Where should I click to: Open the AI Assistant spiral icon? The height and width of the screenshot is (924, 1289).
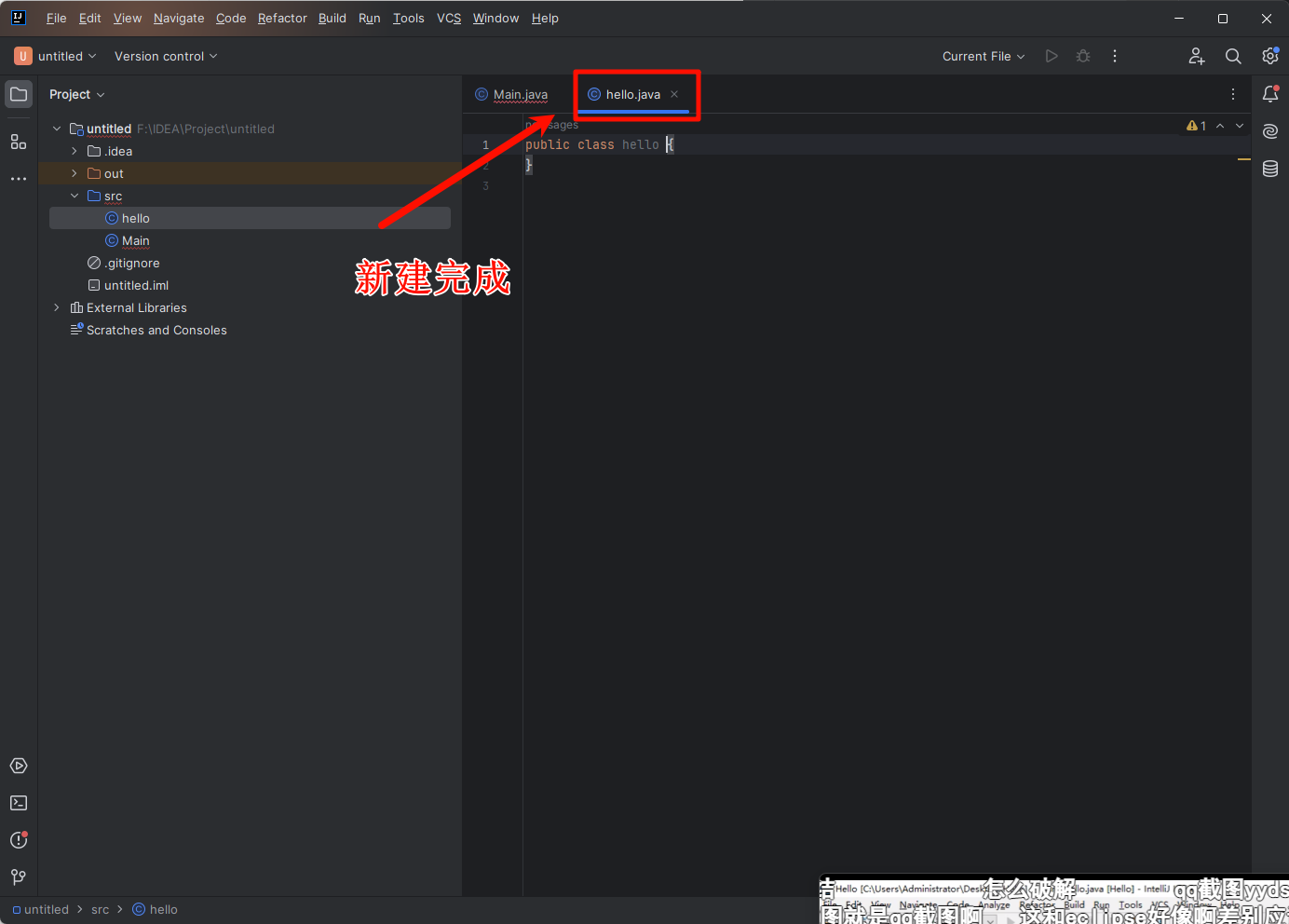(1270, 131)
